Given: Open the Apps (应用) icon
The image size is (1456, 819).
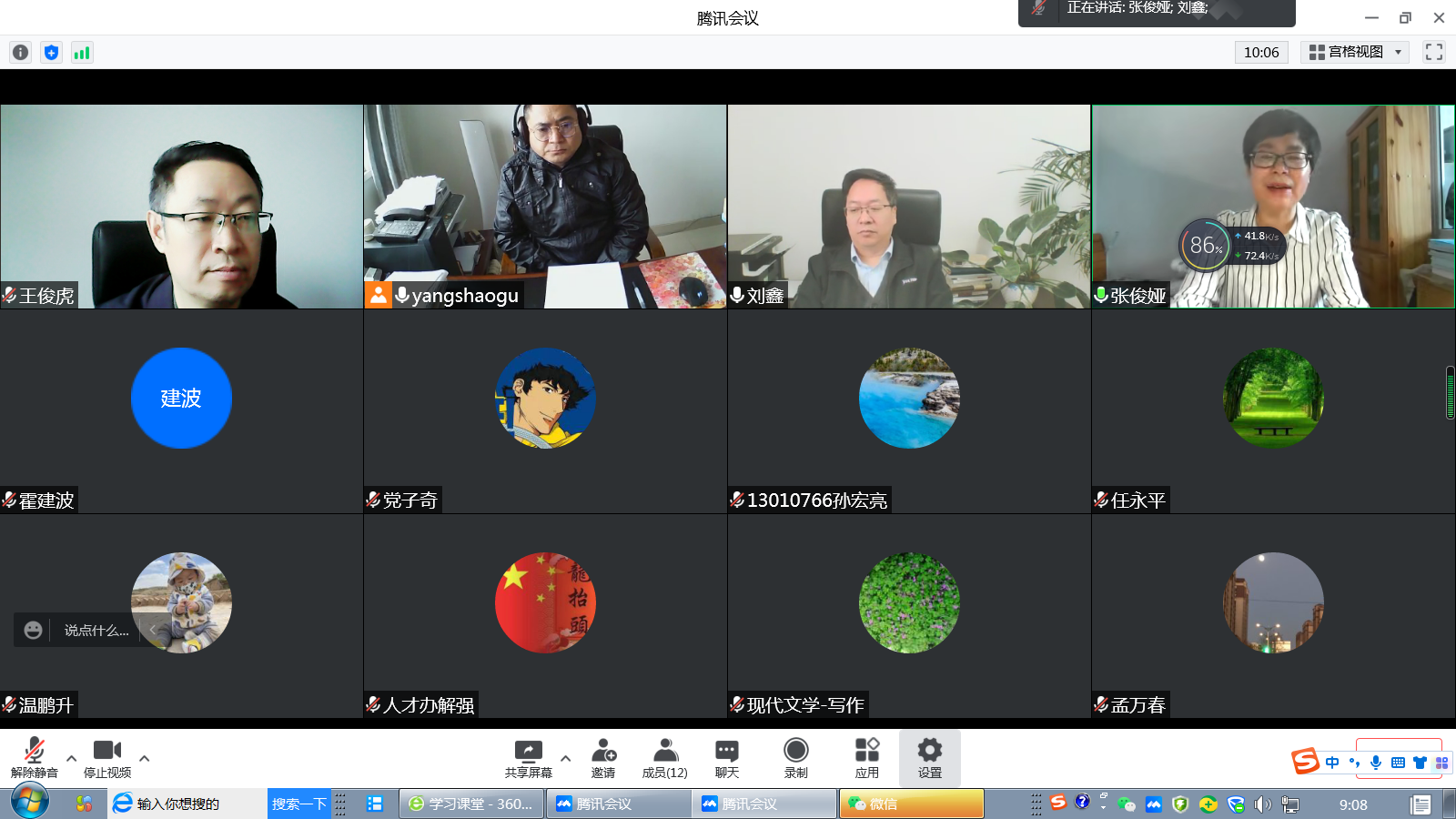Looking at the screenshot, I should coord(866,757).
